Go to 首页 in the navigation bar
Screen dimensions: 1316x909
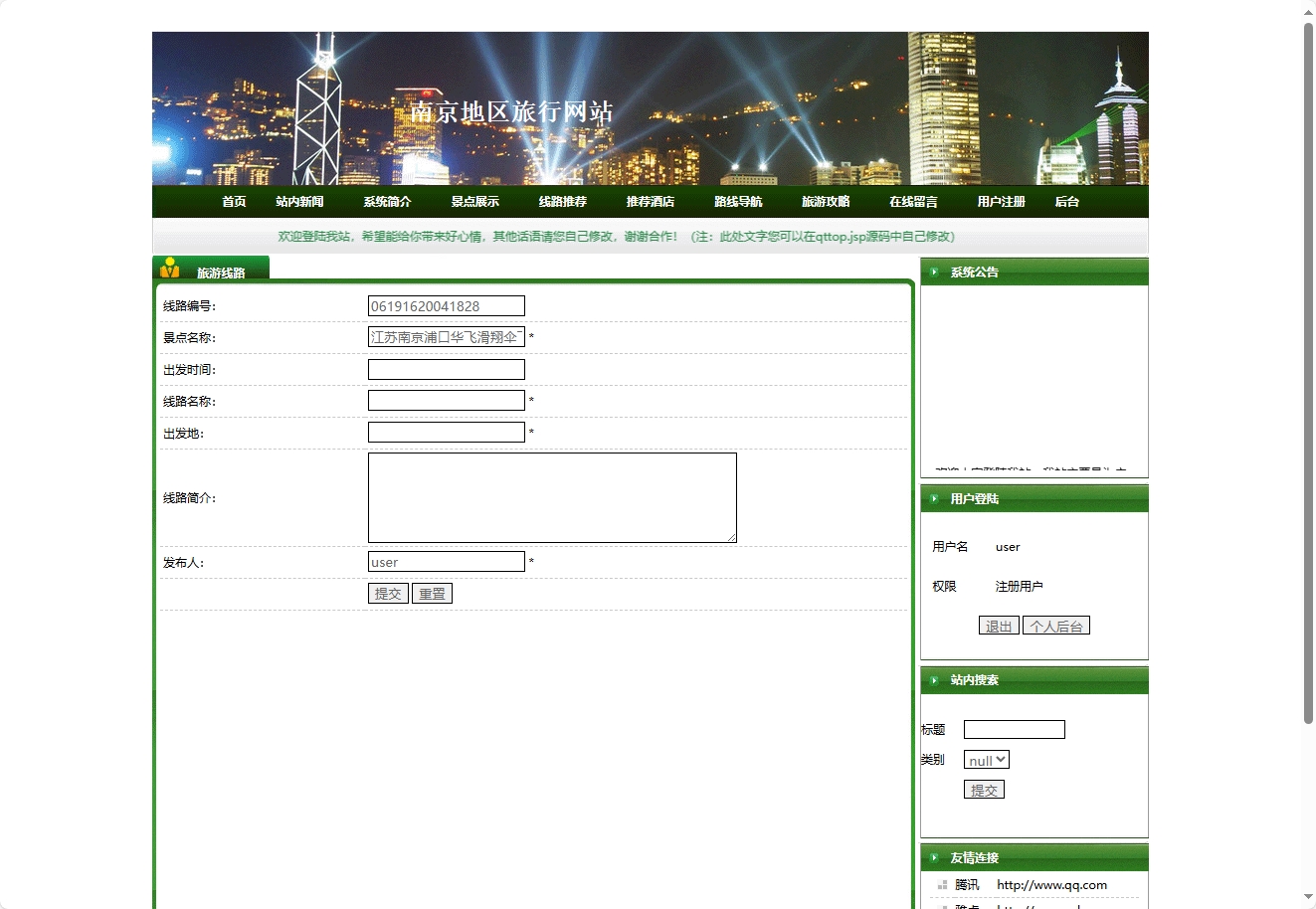click(234, 202)
